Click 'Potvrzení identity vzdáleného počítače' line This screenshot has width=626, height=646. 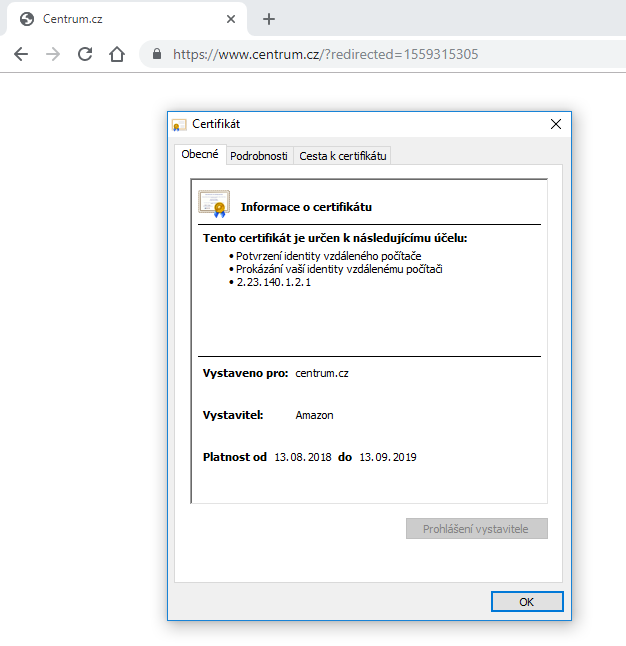tap(328, 256)
